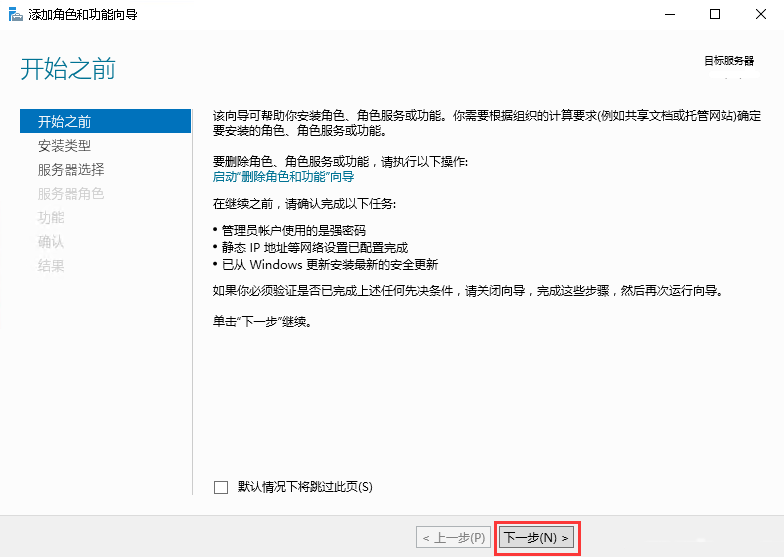Minimize the 添加角色和功能向导 window
The image size is (784, 557).
(670, 14)
